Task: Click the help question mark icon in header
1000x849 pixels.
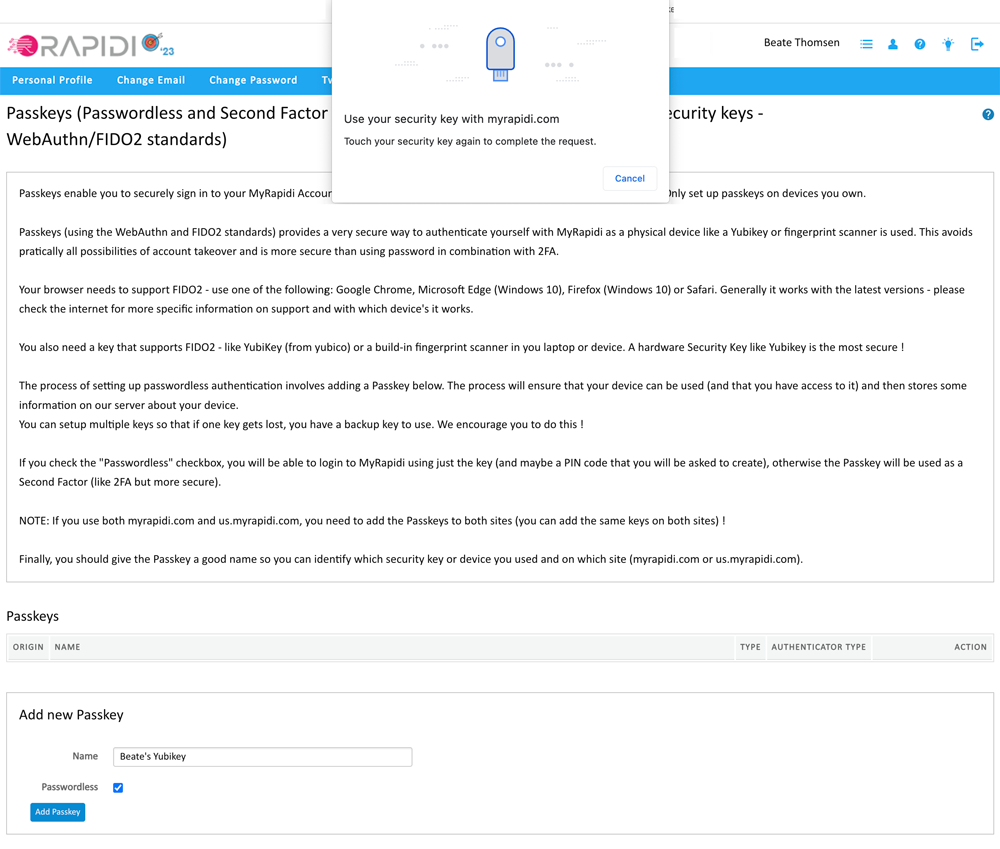Action: 920,44
